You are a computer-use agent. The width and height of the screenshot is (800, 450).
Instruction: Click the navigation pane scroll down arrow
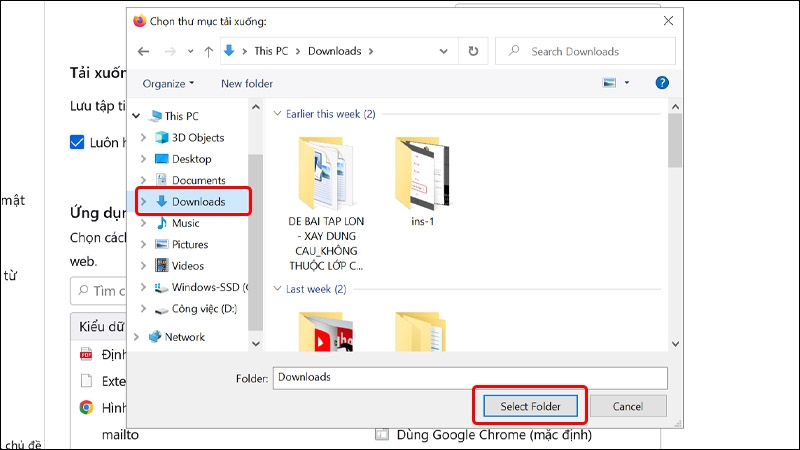pyautogui.click(x=256, y=344)
